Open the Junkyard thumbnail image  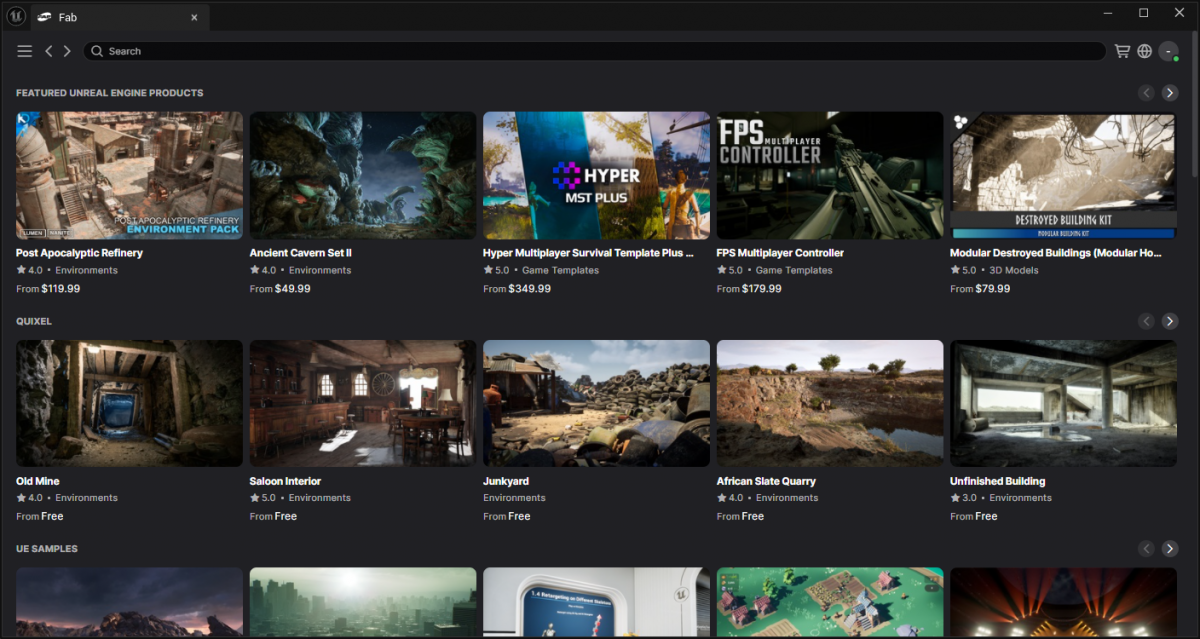596,403
